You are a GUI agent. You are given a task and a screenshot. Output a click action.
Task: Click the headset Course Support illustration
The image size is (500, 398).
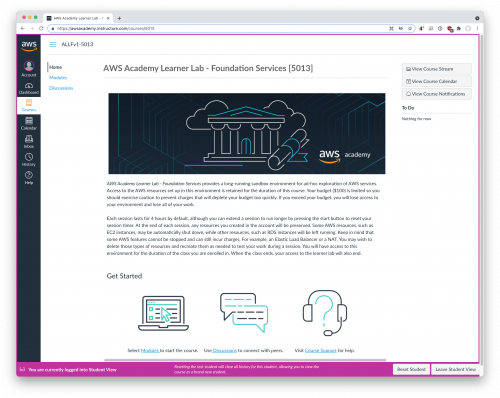pyautogui.click(x=325, y=313)
